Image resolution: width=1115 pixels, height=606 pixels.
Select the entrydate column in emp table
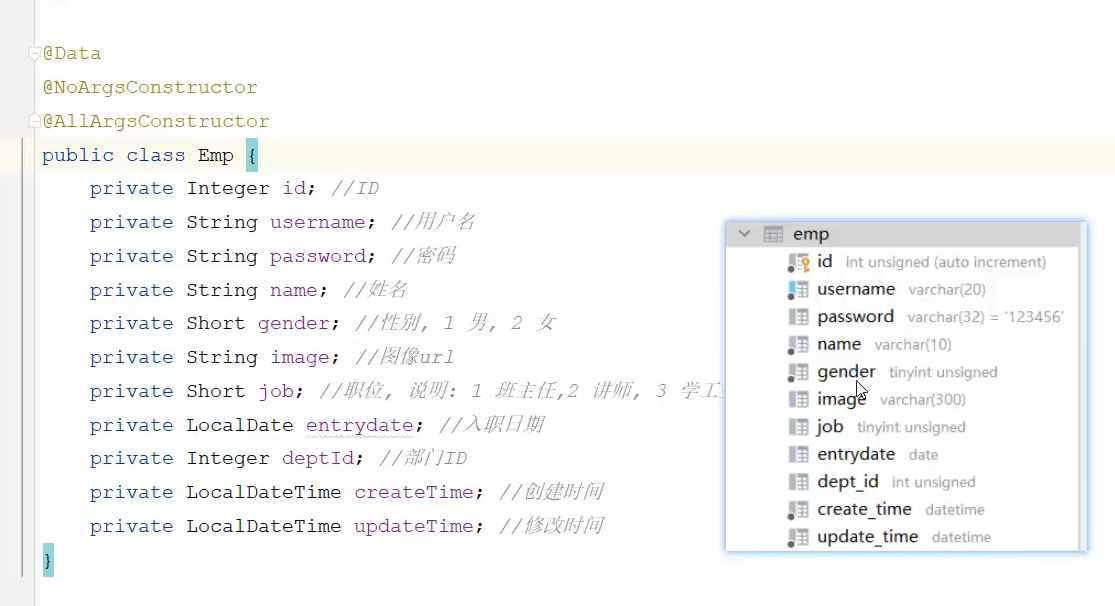pos(855,454)
